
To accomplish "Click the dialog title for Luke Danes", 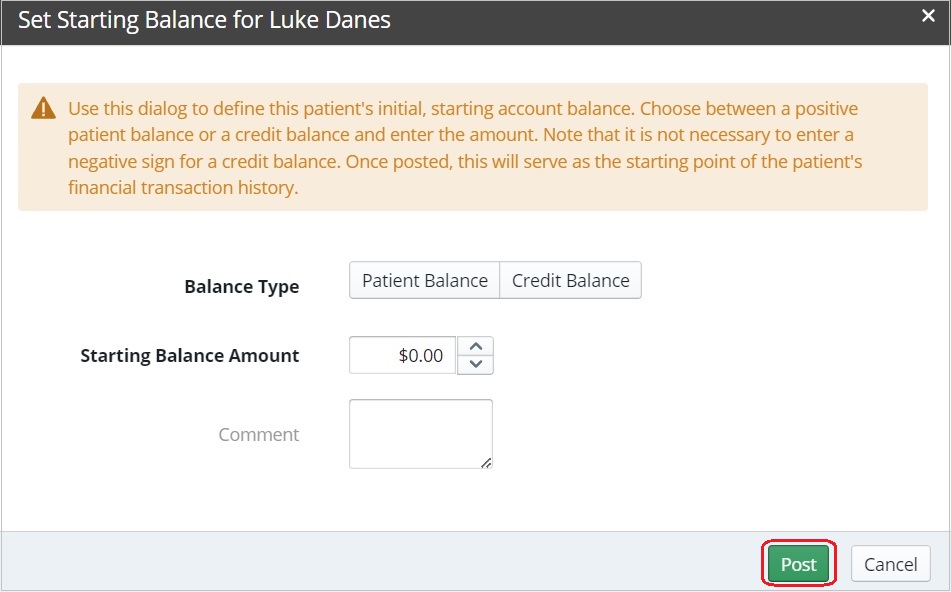I will click(x=204, y=19).
